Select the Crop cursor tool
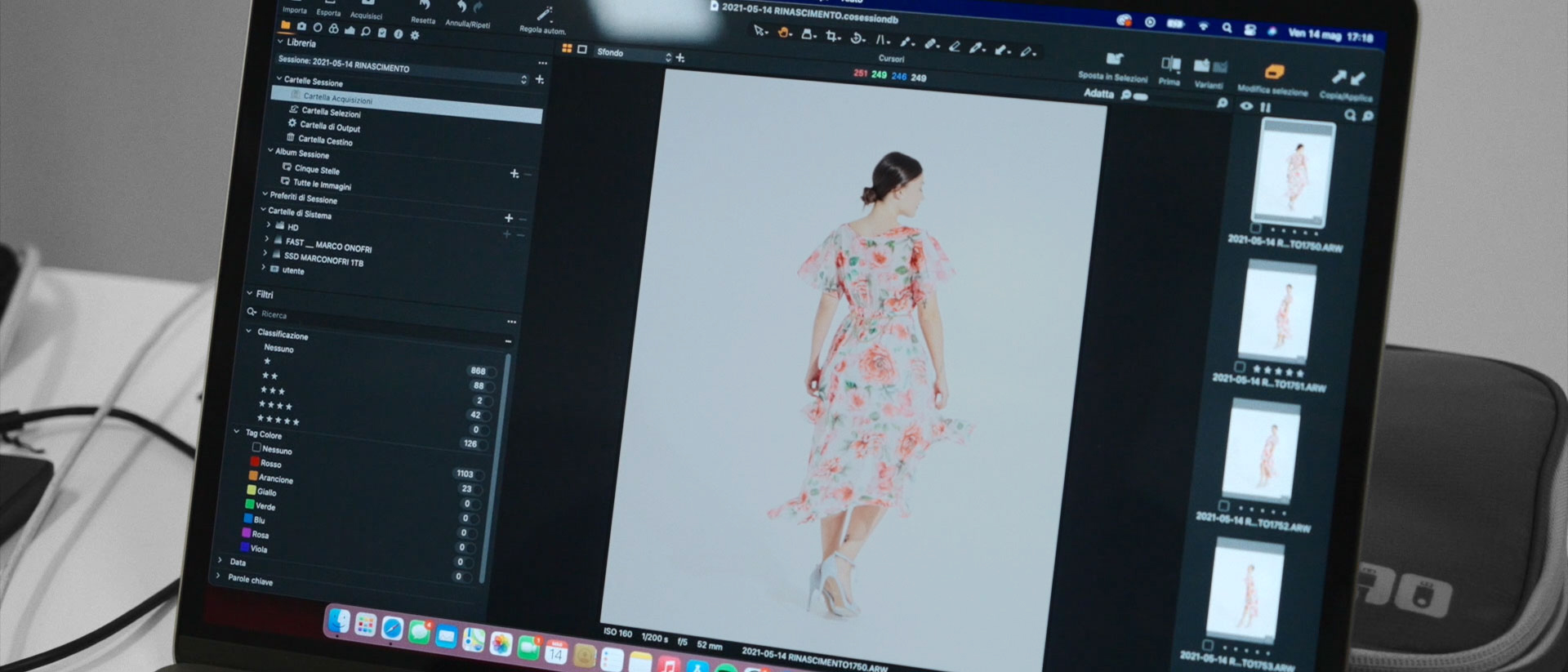The height and width of the screenshot is (672, 1568). [x=833, y=36]
